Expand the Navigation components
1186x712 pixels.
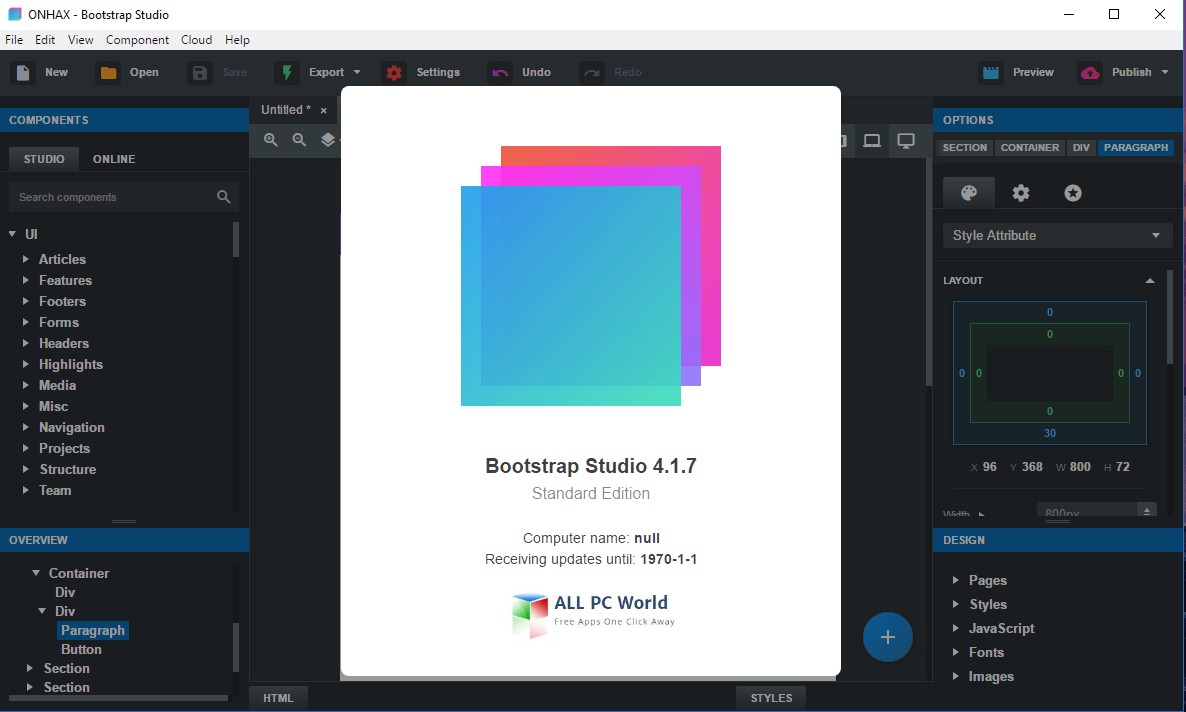(26, 428)
